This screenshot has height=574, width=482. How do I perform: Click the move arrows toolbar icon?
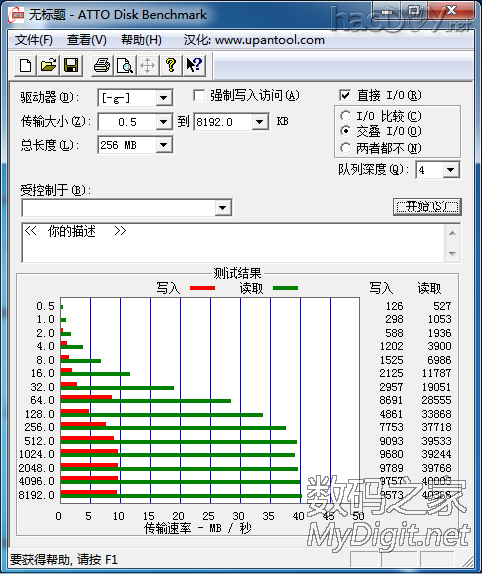147,66
